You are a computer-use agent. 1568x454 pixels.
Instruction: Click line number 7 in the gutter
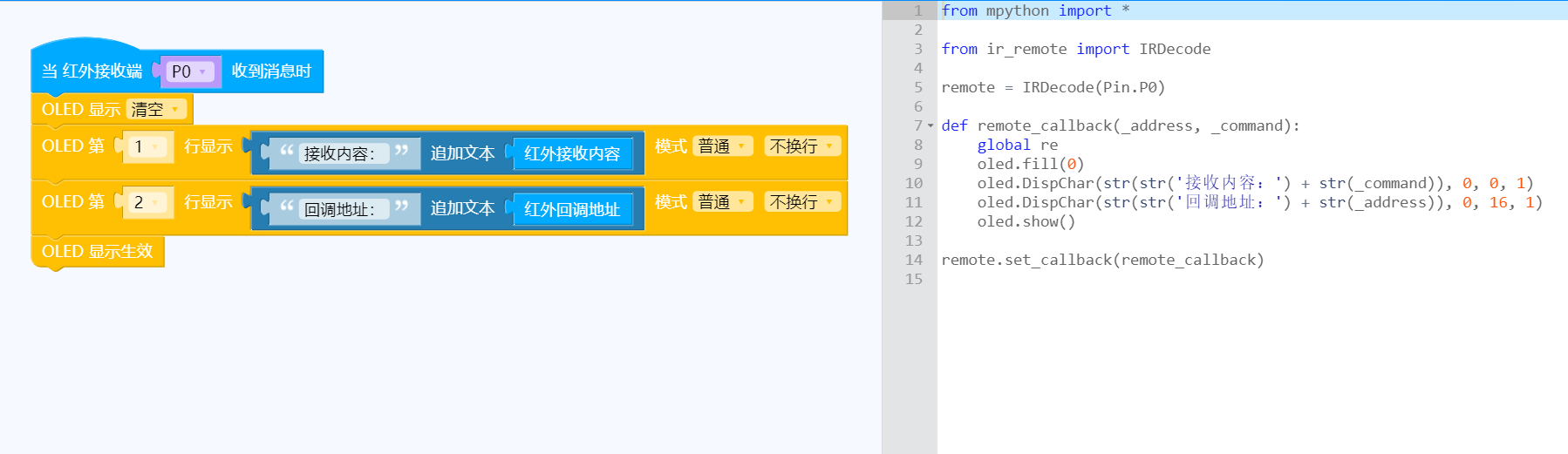pos(917,125)
